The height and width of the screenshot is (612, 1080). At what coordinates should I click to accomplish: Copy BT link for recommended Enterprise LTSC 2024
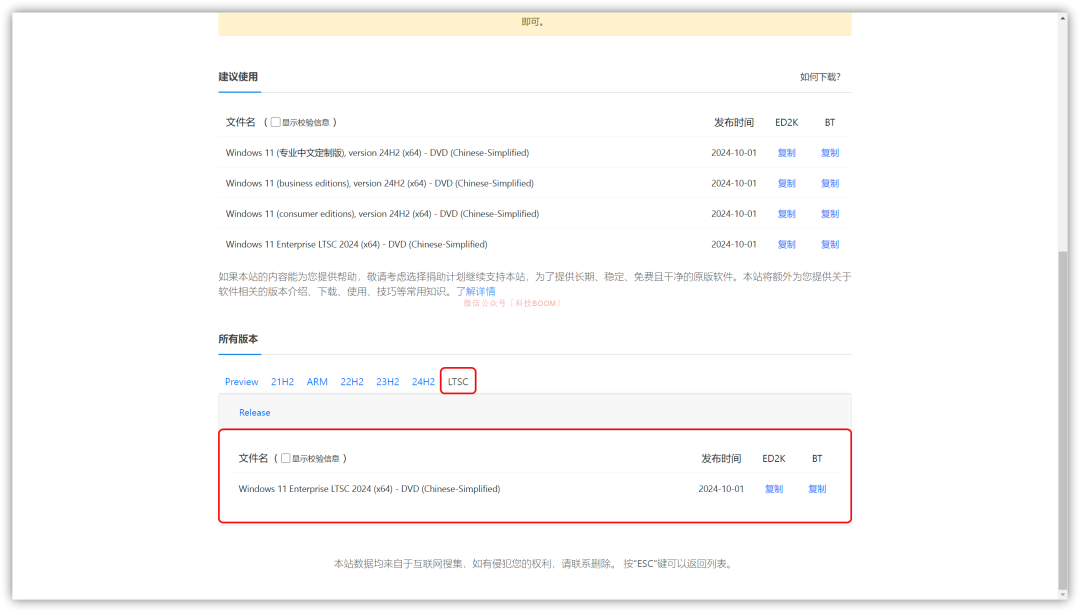pyautogui.click(x=830, y=244)
